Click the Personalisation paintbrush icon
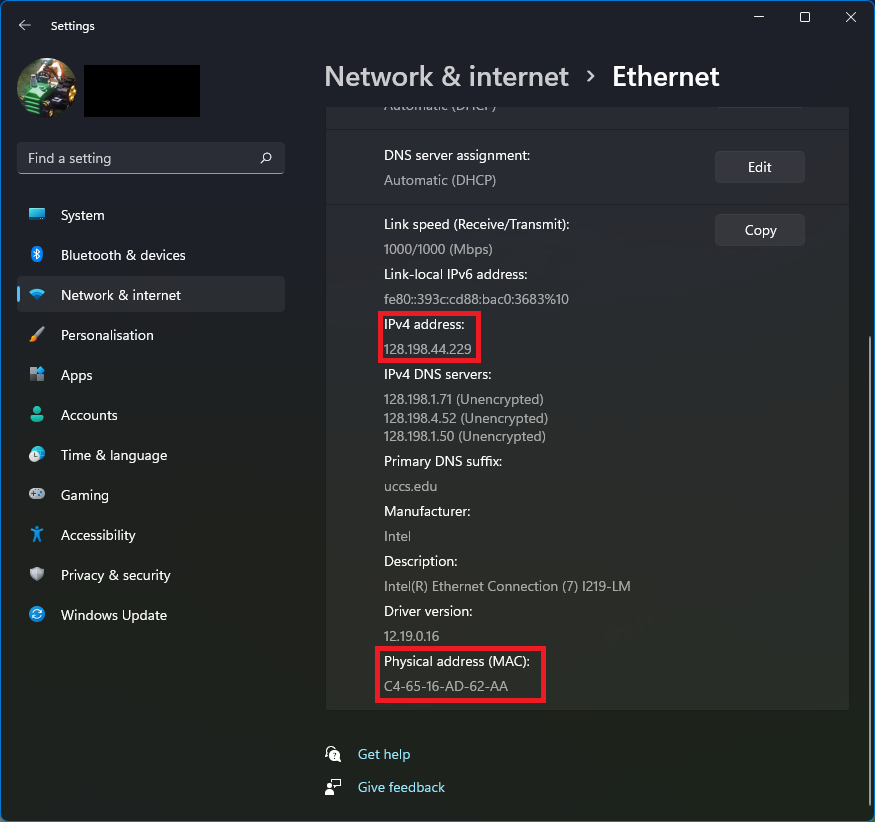875x822 pixels. [x=37, y=335]
